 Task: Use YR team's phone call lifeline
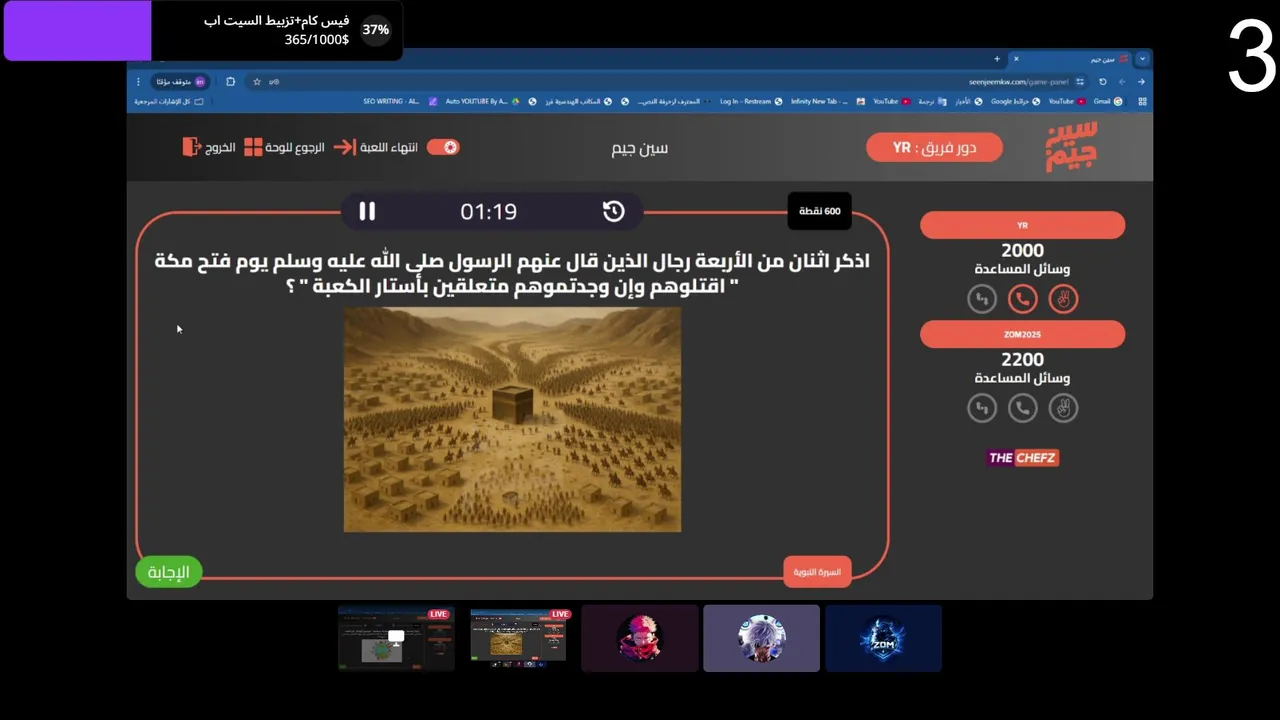[1022, 299]
